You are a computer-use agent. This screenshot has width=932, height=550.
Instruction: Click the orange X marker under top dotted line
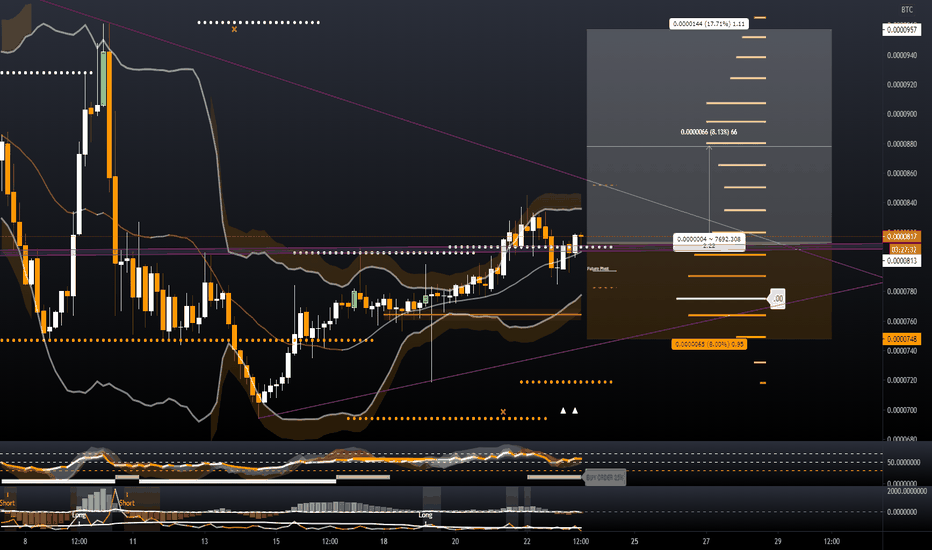click(234, 29)
